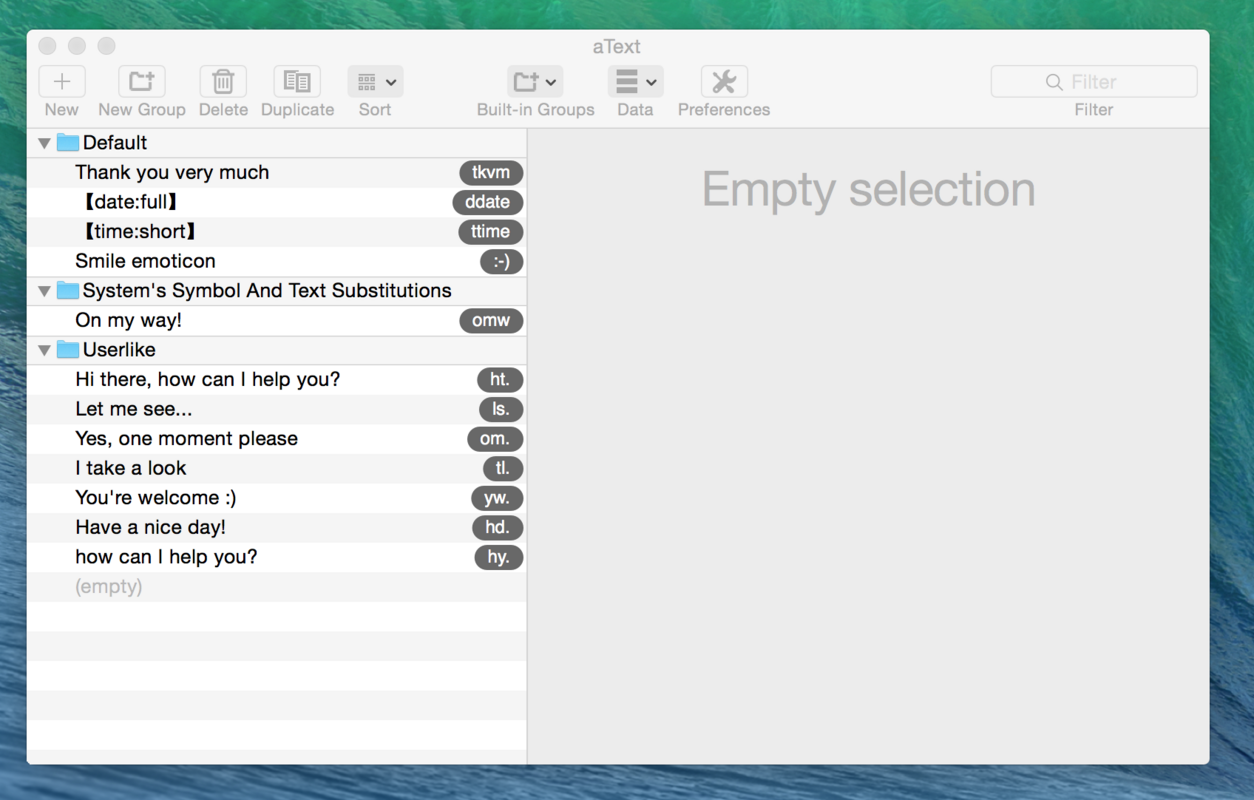Collapse the Userlike group's disclosure triangle
This screenshot has height=800, width=1254.
[44, 350]
